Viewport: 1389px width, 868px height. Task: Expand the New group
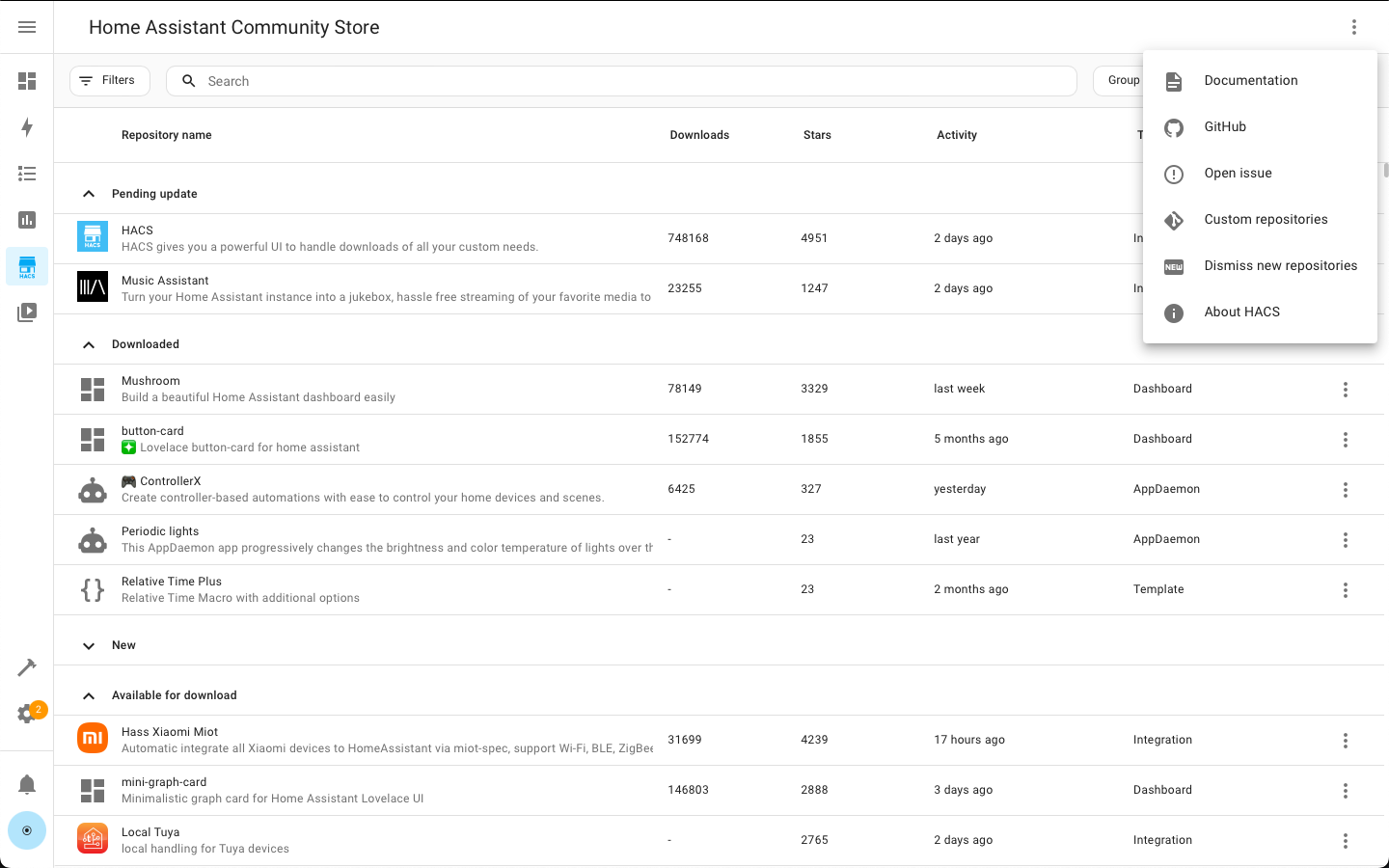[x=89, y=645]
